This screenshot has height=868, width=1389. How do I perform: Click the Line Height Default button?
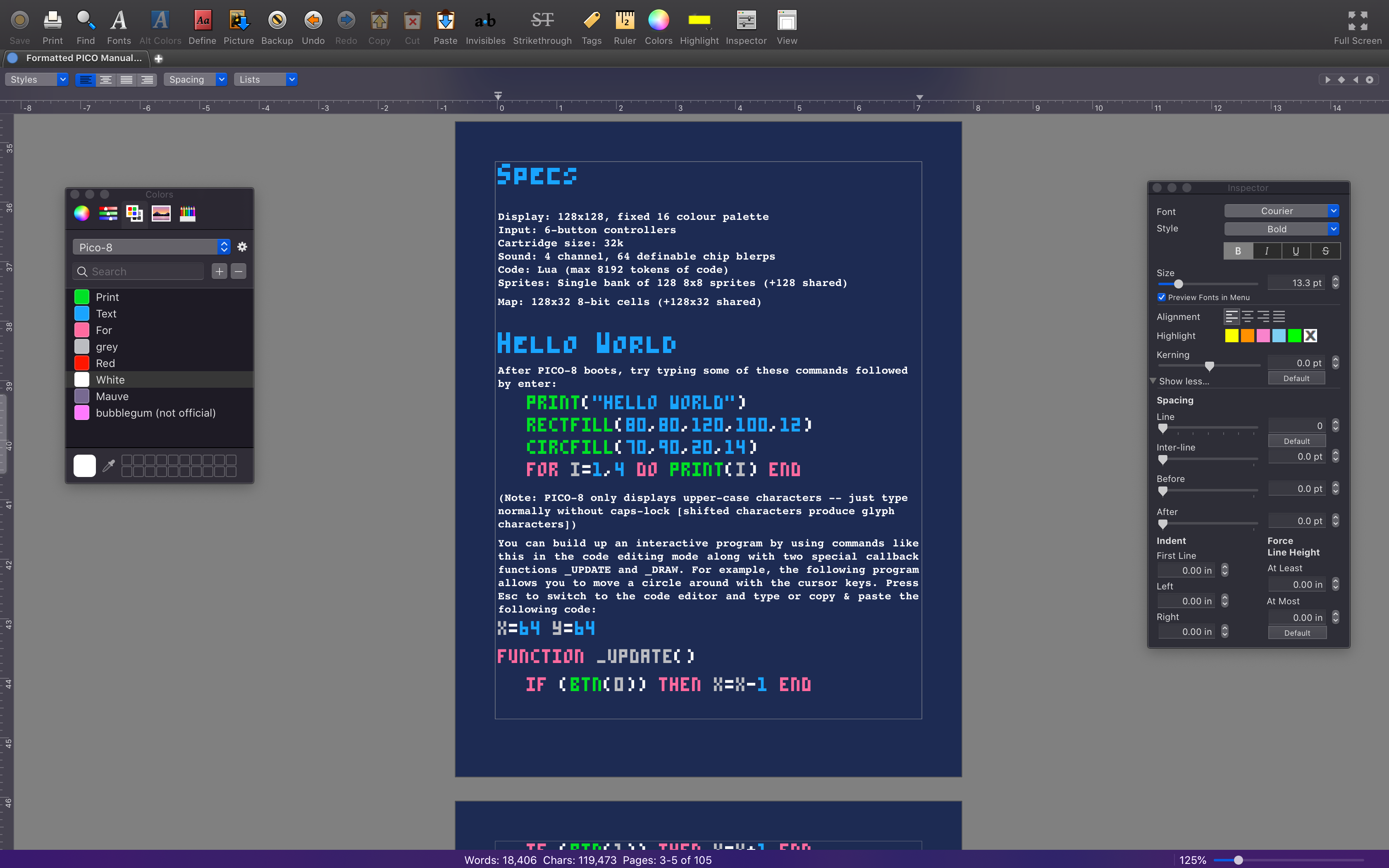click(x=1296, y=633)
